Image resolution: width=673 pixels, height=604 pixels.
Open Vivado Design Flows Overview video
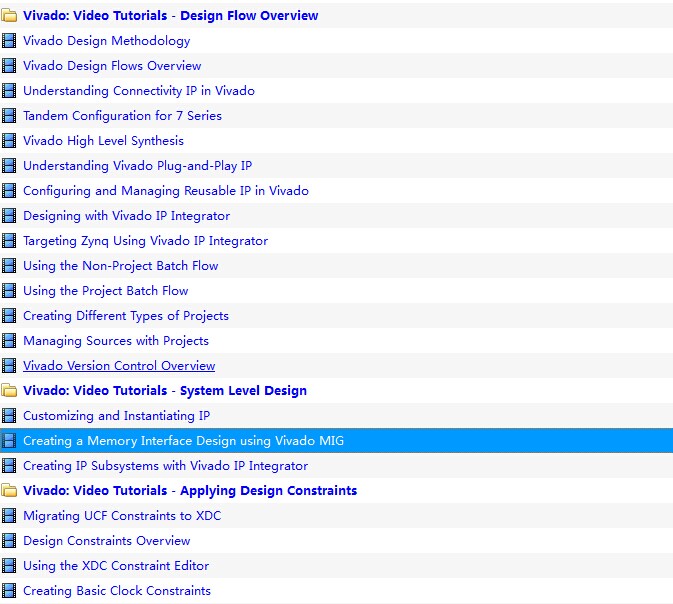(112, 66)
